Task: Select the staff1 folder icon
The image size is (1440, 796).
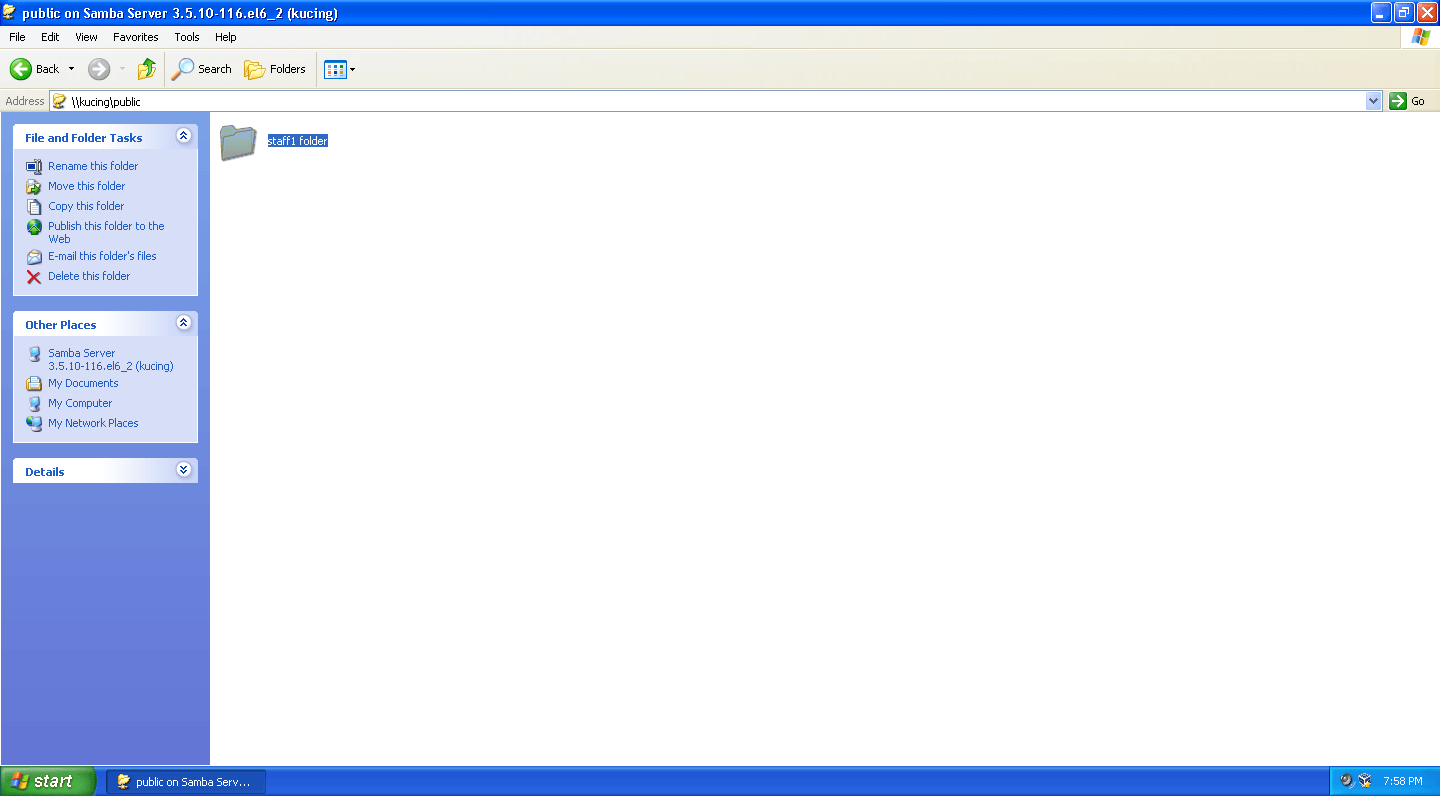Action: click(x=239, y=142)
